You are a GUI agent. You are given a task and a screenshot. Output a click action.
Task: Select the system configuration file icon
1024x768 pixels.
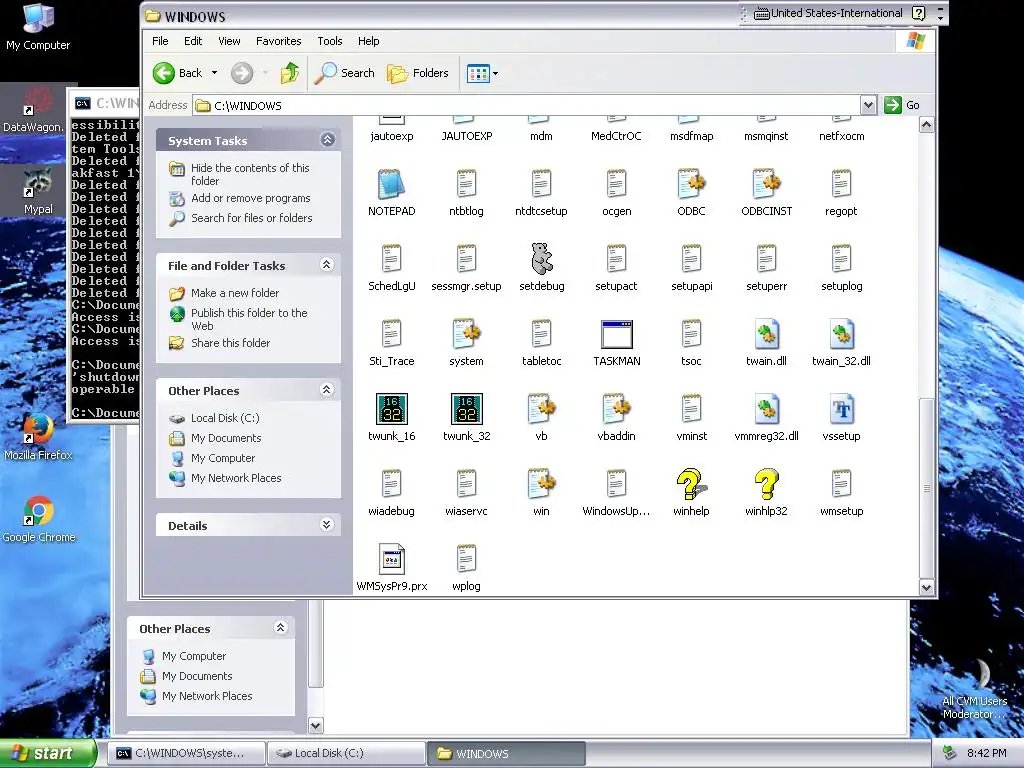466,334
